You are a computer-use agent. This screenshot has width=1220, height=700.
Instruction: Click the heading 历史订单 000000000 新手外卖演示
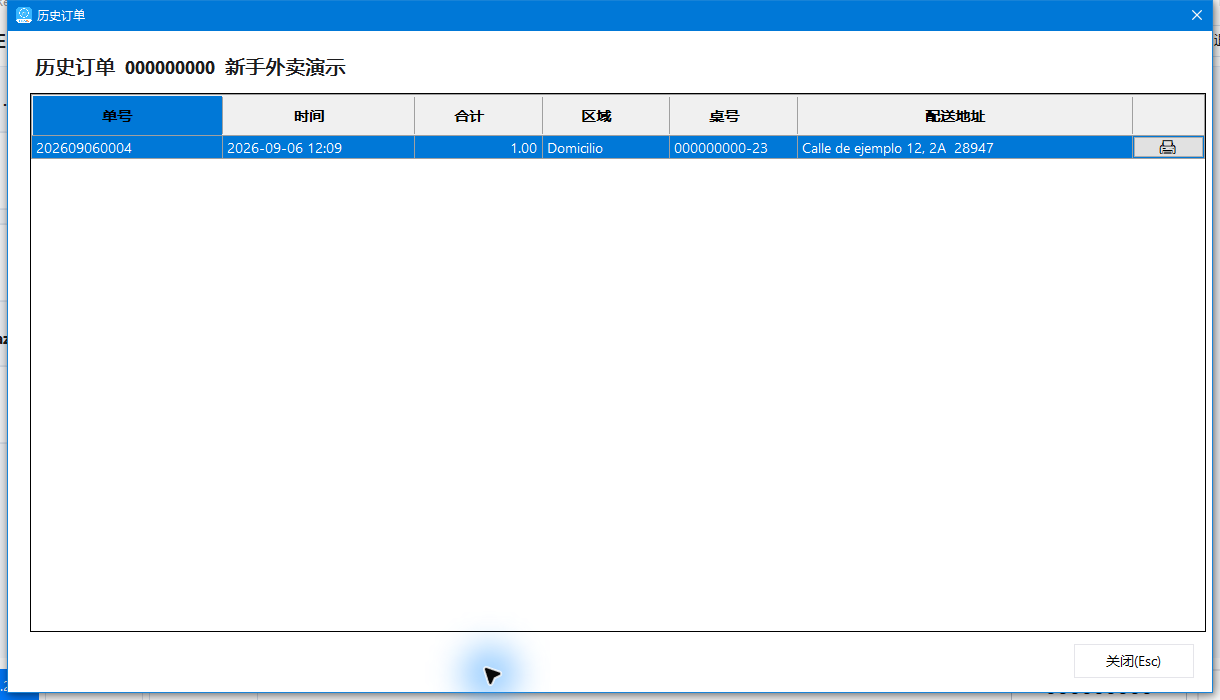pyautogui.click(x=190, y=68)
